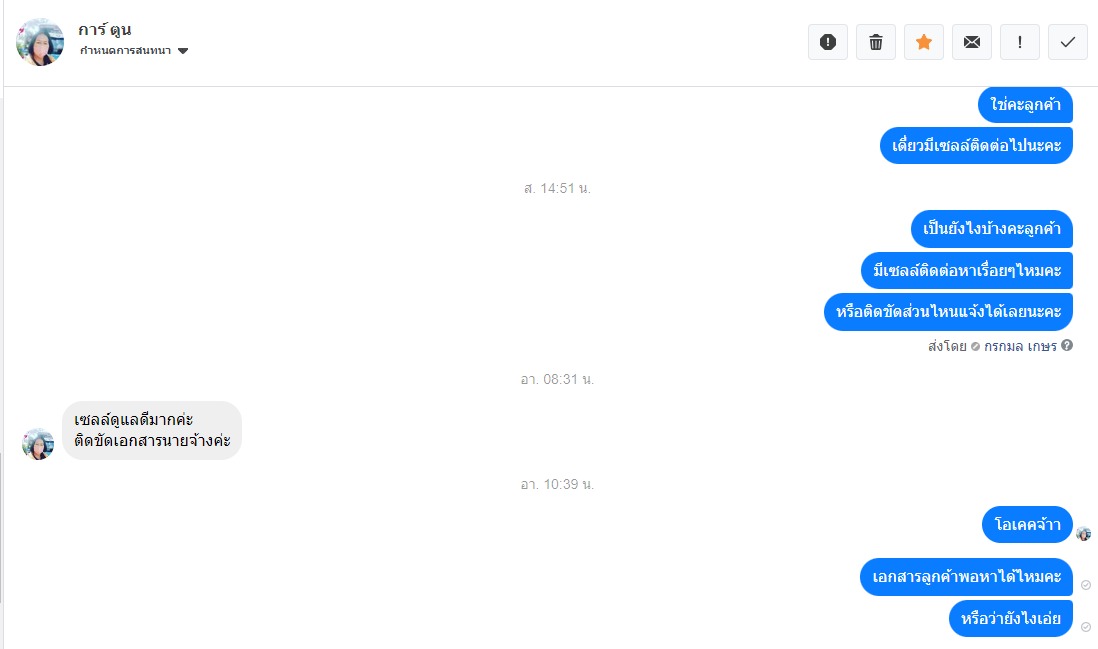
Task: Click delivered check beside เอกสารลูกค้าพอหาได้ไหมคะ
Action: tap(1085, 585)
